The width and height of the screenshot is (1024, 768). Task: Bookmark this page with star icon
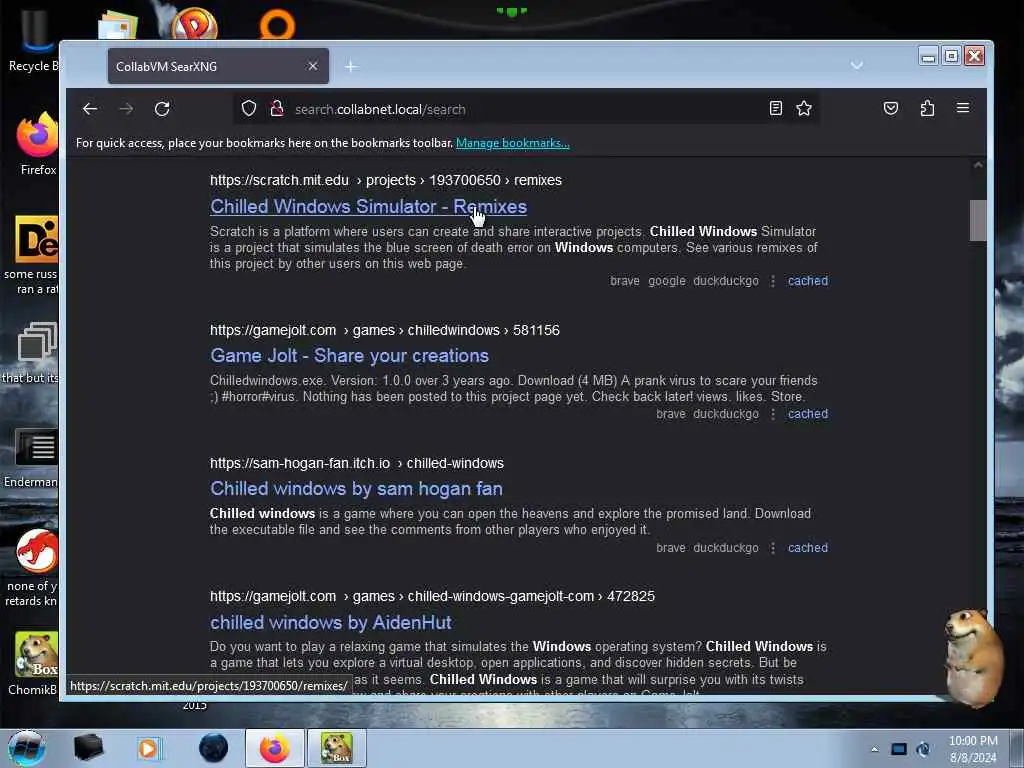[804, 108]
